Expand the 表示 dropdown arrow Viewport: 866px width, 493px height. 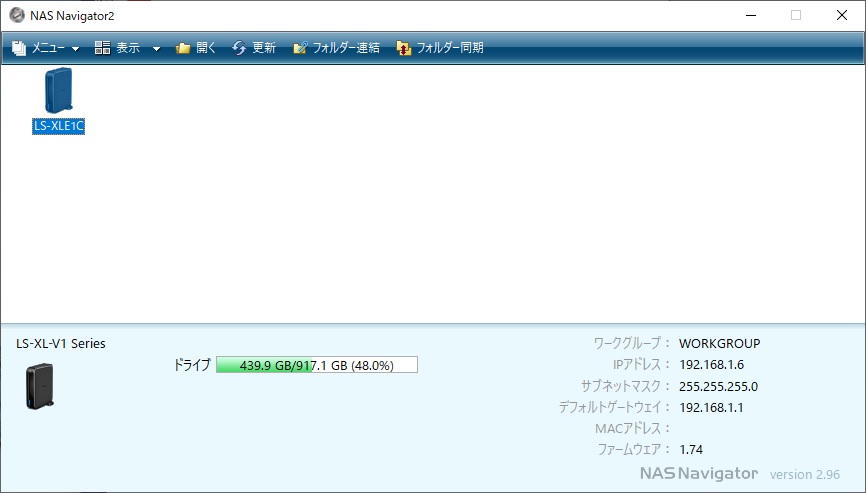pos(156,49)
